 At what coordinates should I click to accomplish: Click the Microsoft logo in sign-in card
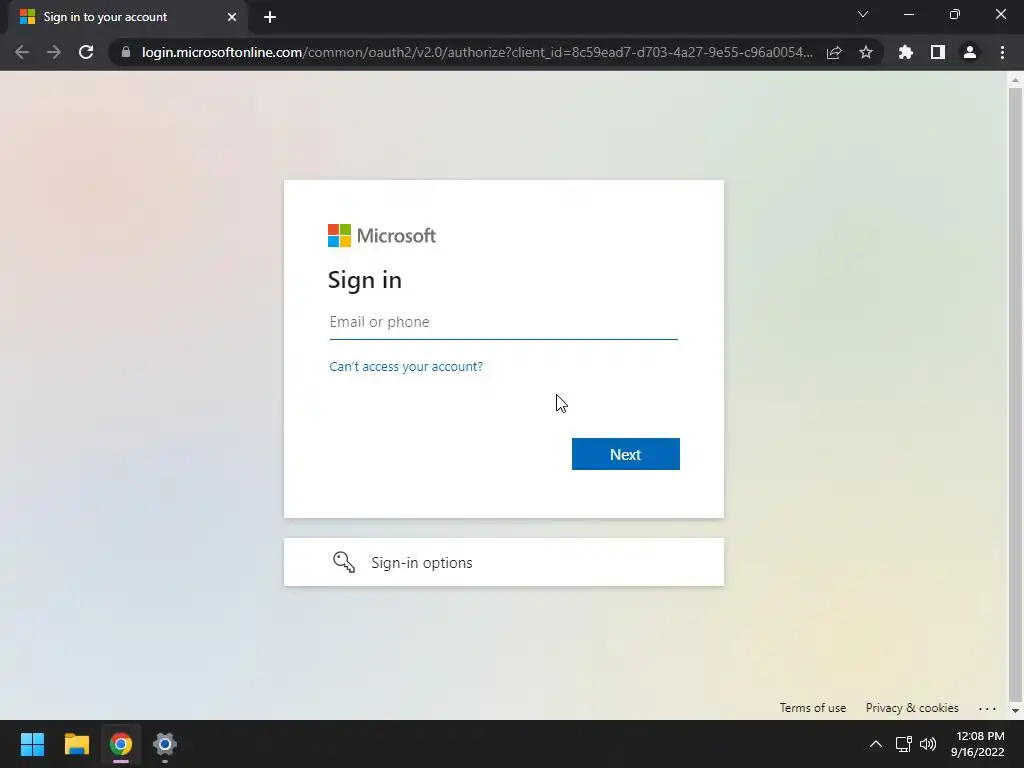[x=381, y=236]
